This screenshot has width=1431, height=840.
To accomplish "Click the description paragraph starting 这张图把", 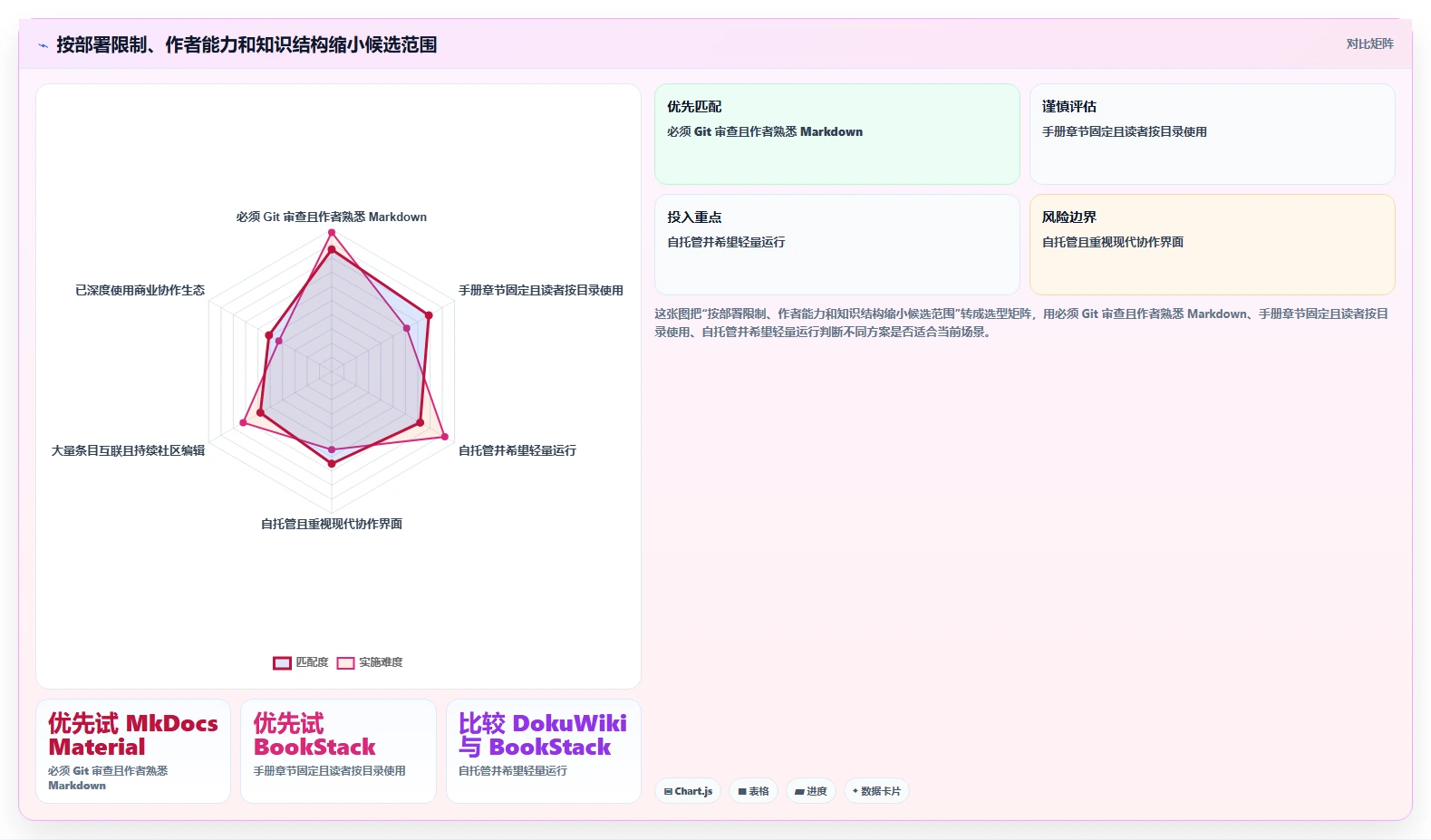I will 1021,323.
